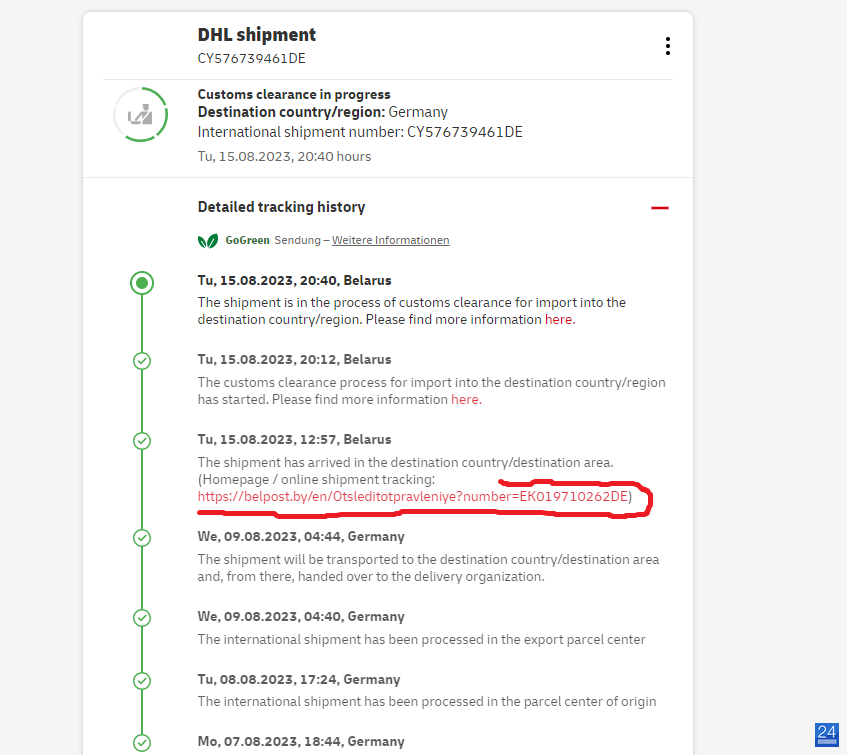Click the GoGreen leaf icon
Image resolution: width=847 pixels, height=755 pixels.
pos(207,241)
